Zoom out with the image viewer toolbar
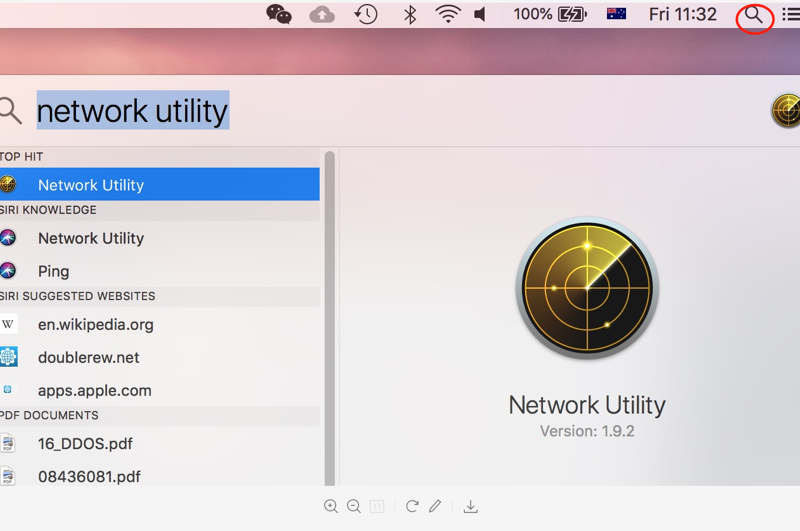The height and width of the screenshot is (531, 800). tap(354, 506)
